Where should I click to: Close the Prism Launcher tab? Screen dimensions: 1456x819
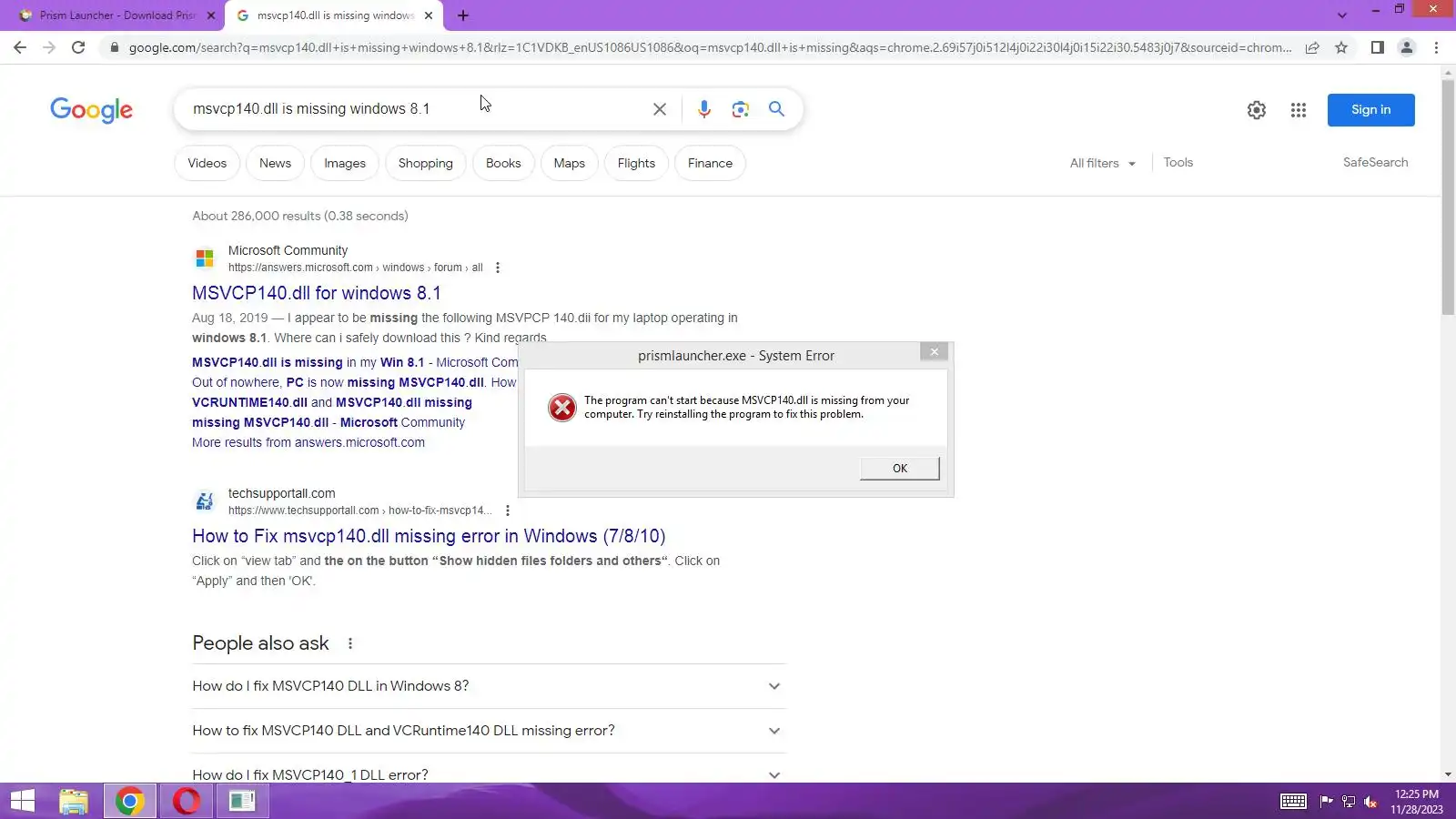tap(211, 15)
